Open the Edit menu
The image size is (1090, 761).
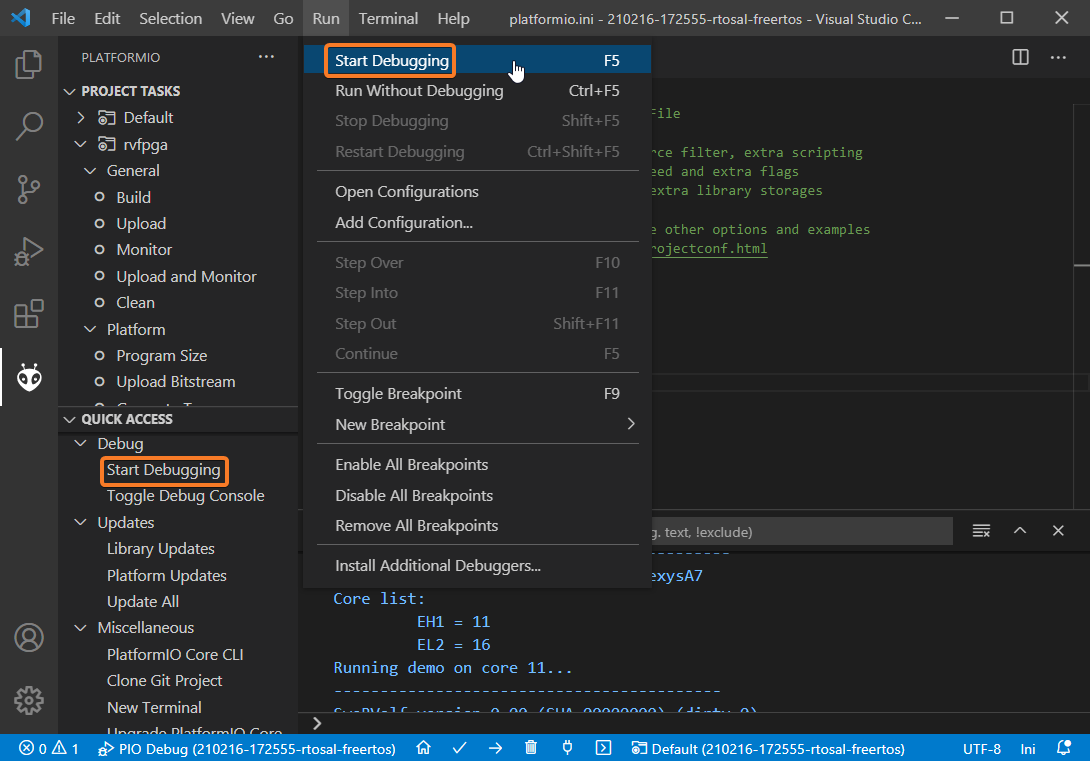107,19
